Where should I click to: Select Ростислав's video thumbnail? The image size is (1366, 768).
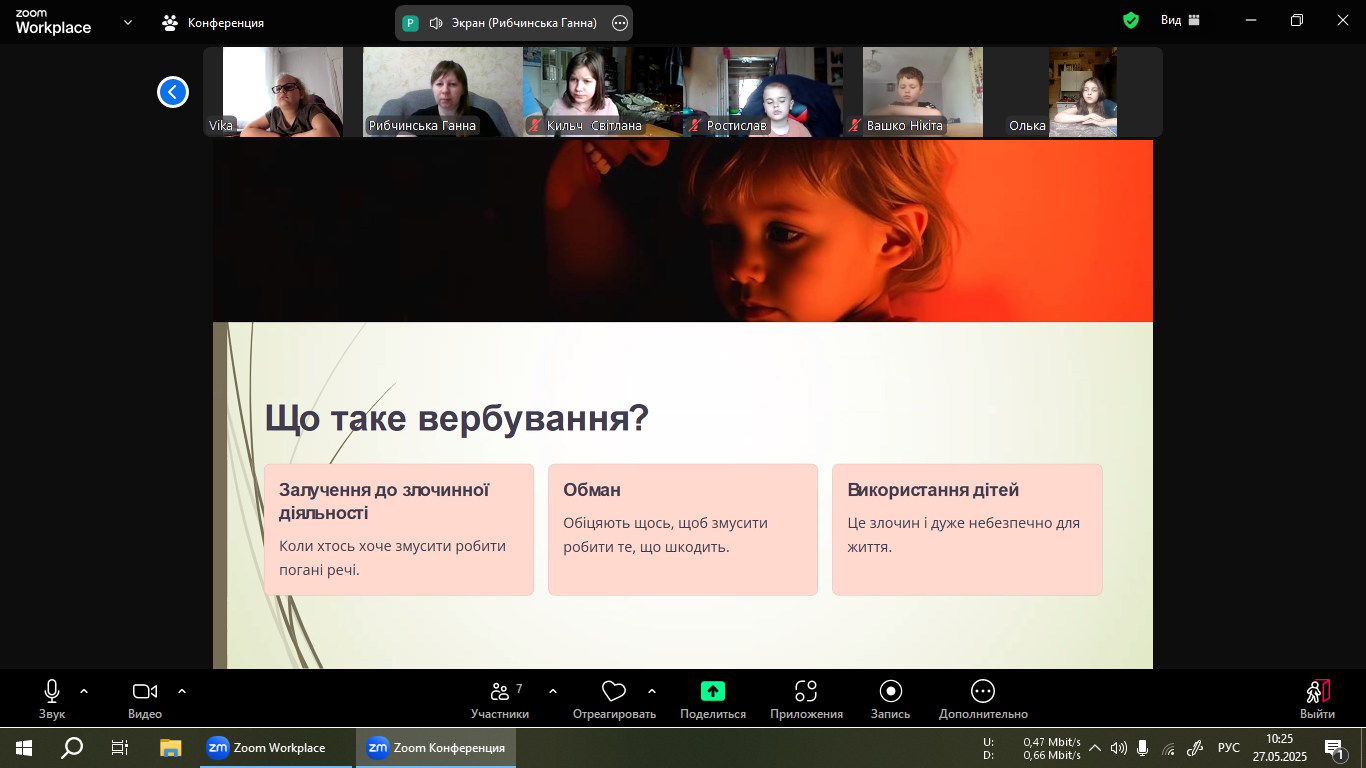(763, 91)
